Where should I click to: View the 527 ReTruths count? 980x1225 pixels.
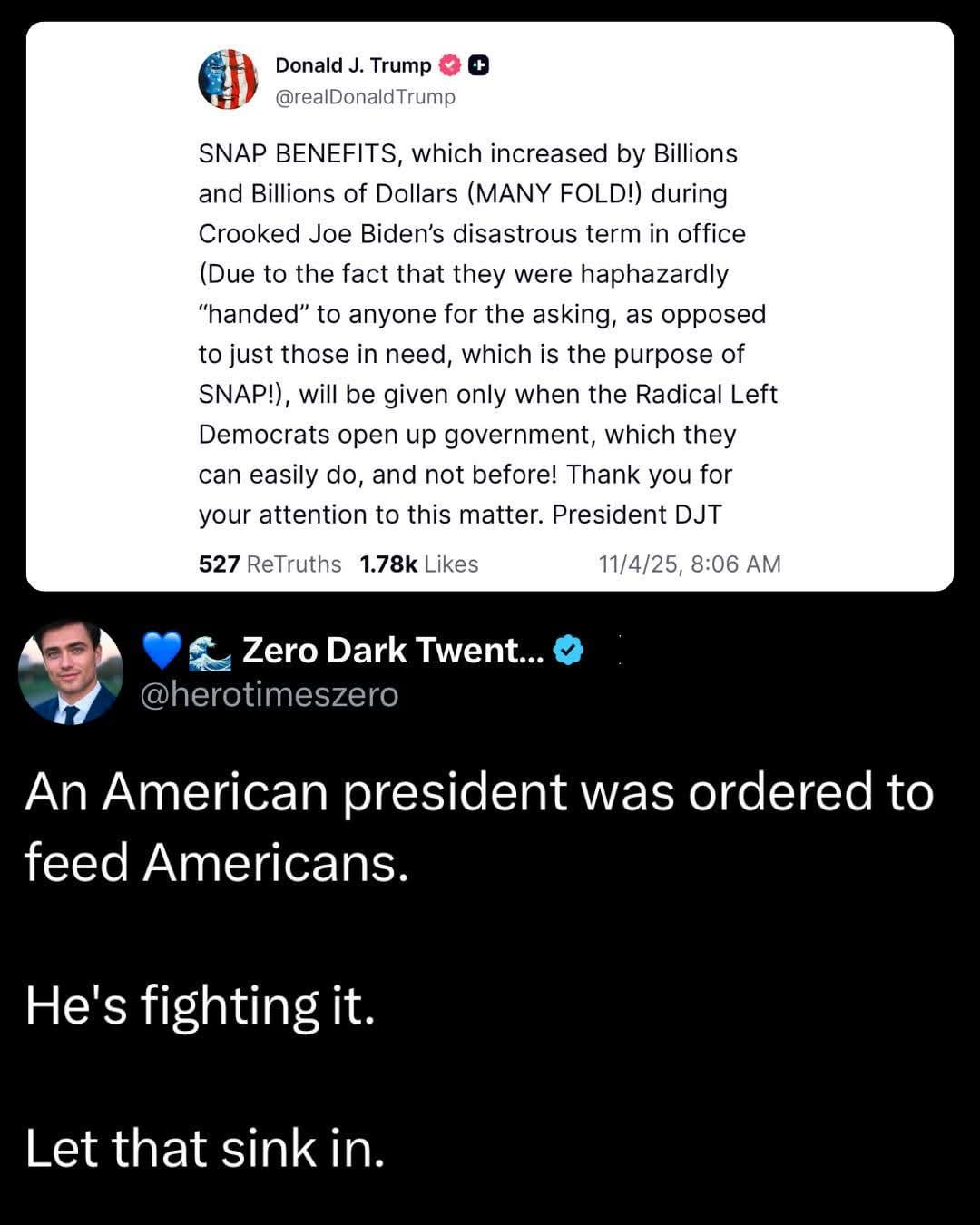tap(269, 564)
